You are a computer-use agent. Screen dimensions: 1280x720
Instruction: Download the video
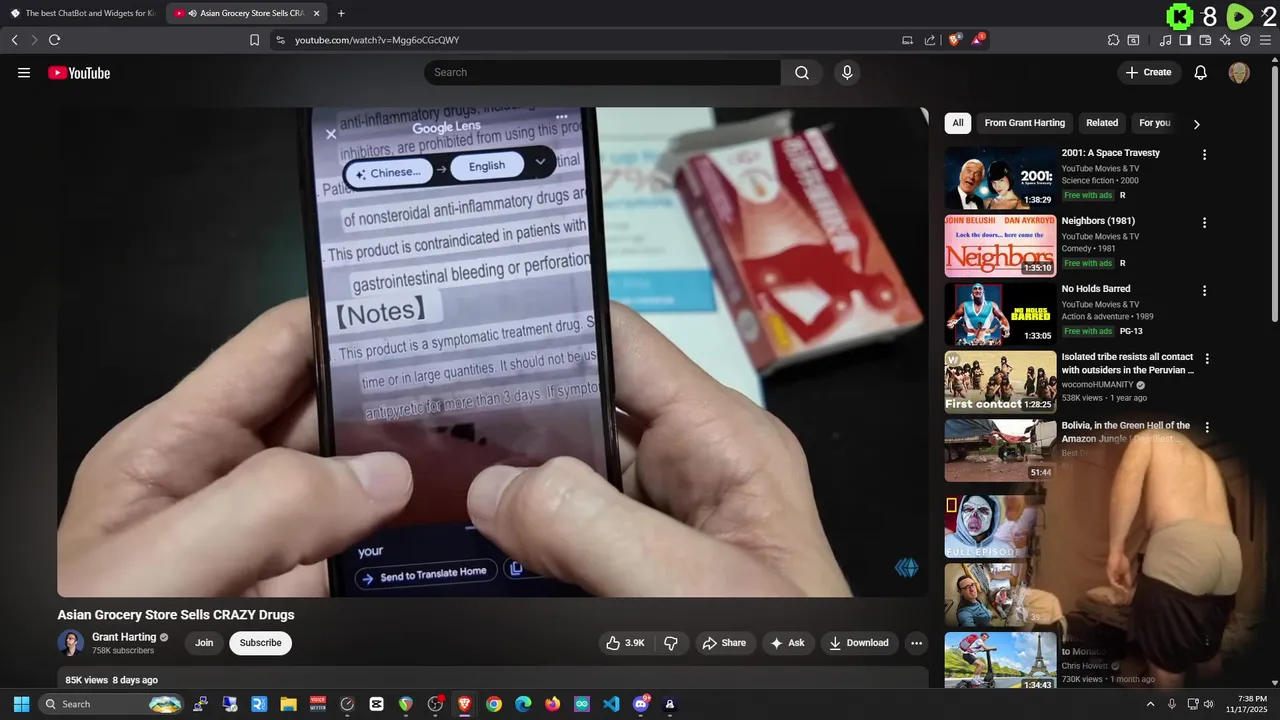pyautogui.click(x=859, y=643)
